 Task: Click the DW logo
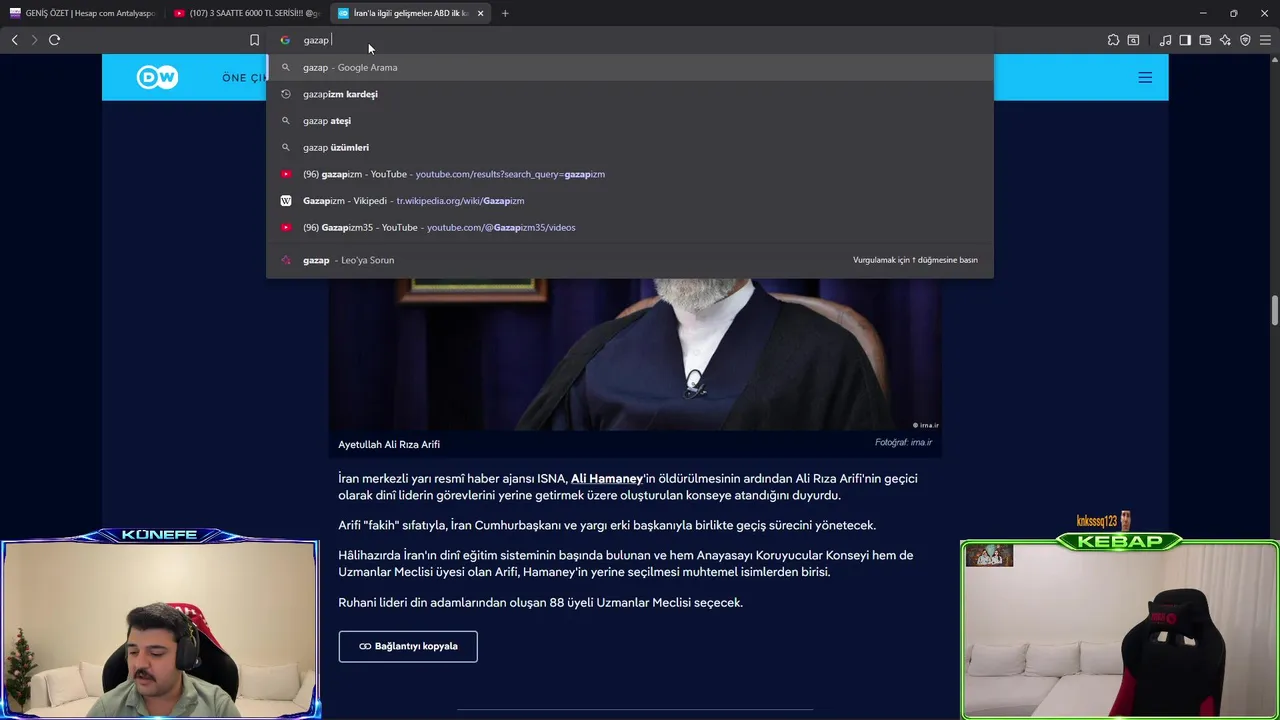click(x=157, y=77)
